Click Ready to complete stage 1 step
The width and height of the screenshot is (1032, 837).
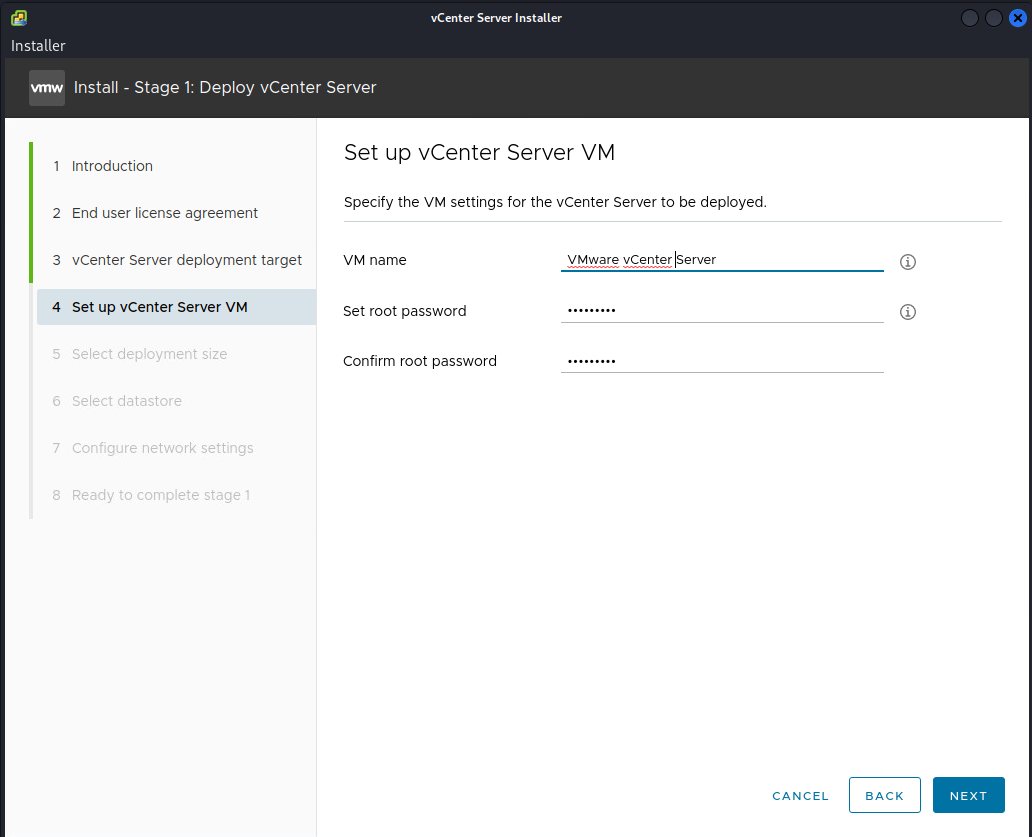click(160, 495)
